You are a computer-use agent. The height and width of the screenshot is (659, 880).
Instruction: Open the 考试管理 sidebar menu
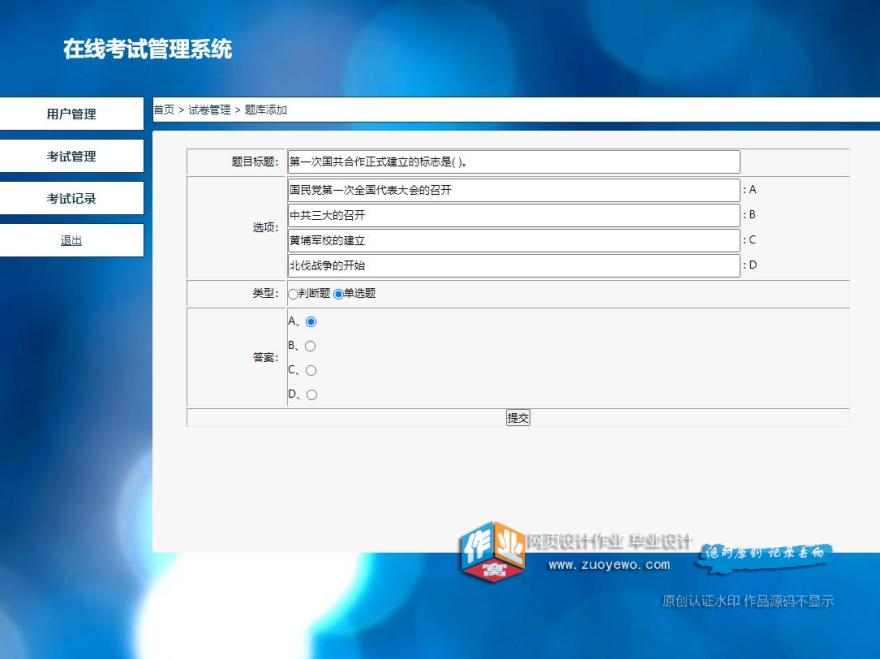click(70, 156)
